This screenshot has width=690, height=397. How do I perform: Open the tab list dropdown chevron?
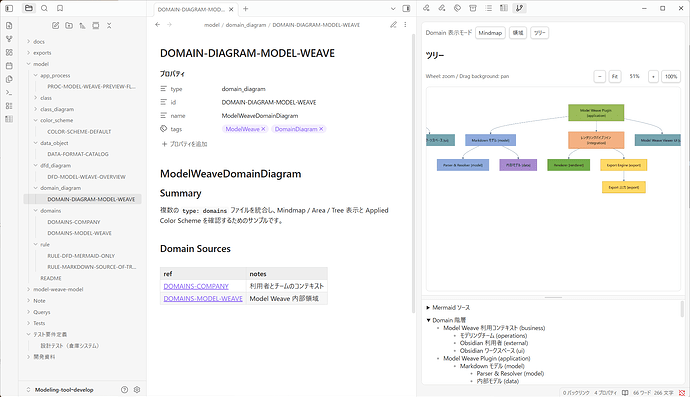click(x=393, y=8)
